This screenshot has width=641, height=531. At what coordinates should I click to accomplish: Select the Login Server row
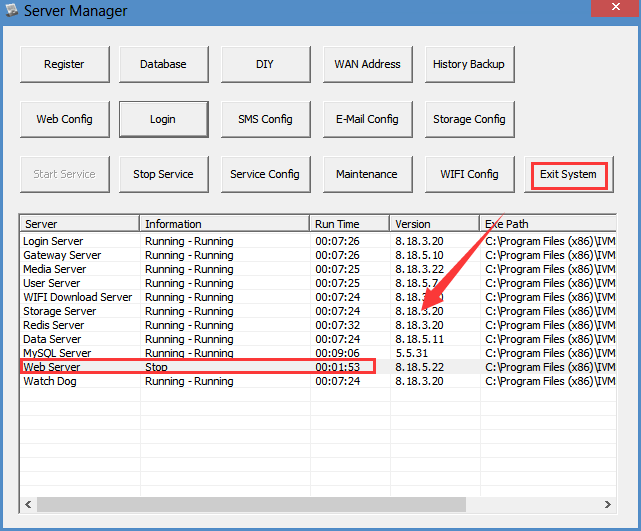(x=318, y=241)
